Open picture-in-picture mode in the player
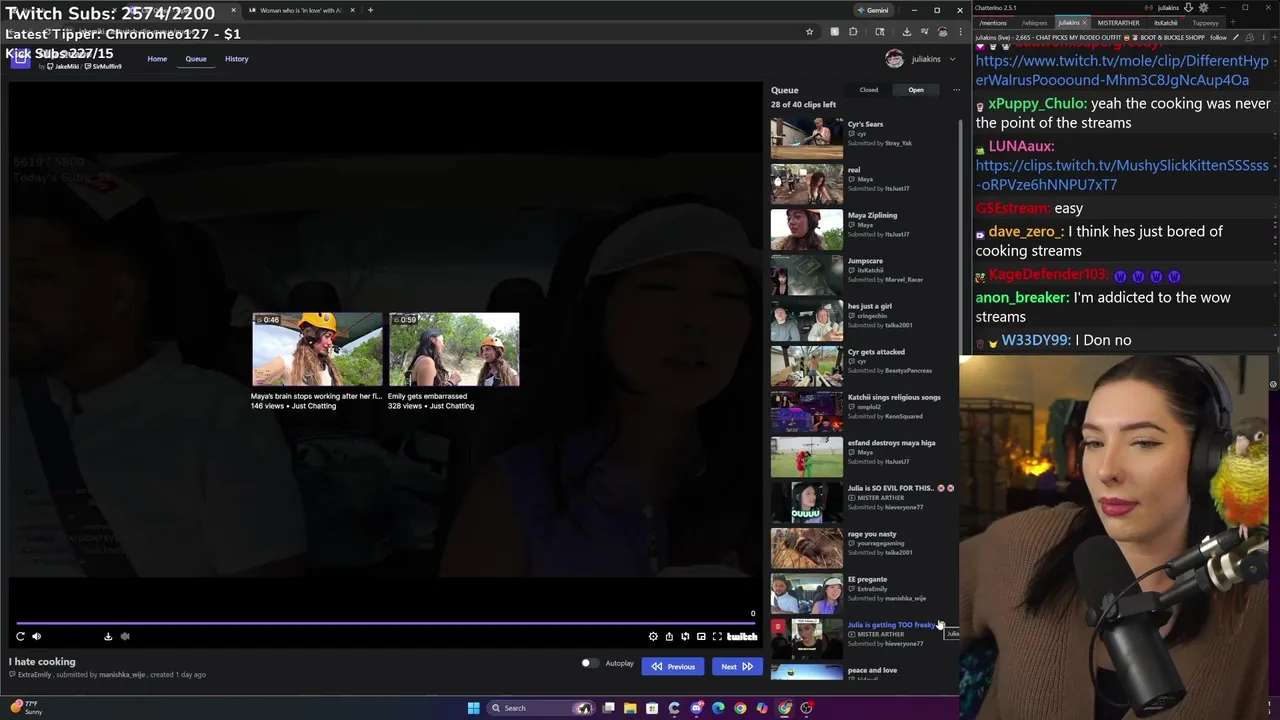The height and width of the screenshot is (720, 1280). tap(701, 636)
